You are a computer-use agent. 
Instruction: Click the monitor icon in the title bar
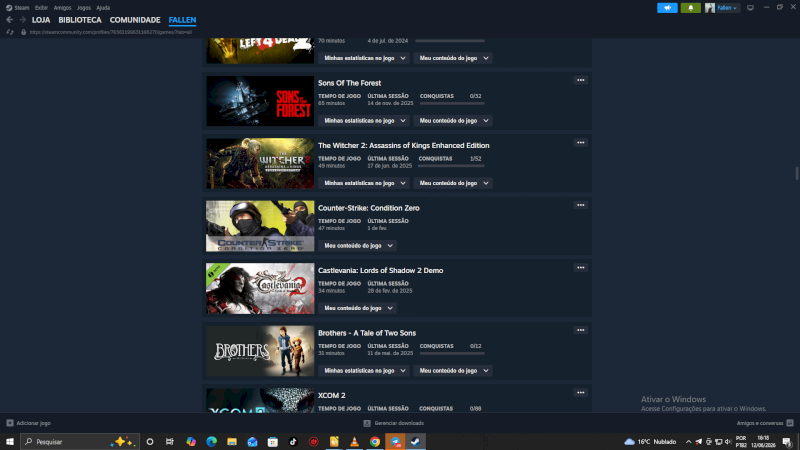tap(750, 8)
